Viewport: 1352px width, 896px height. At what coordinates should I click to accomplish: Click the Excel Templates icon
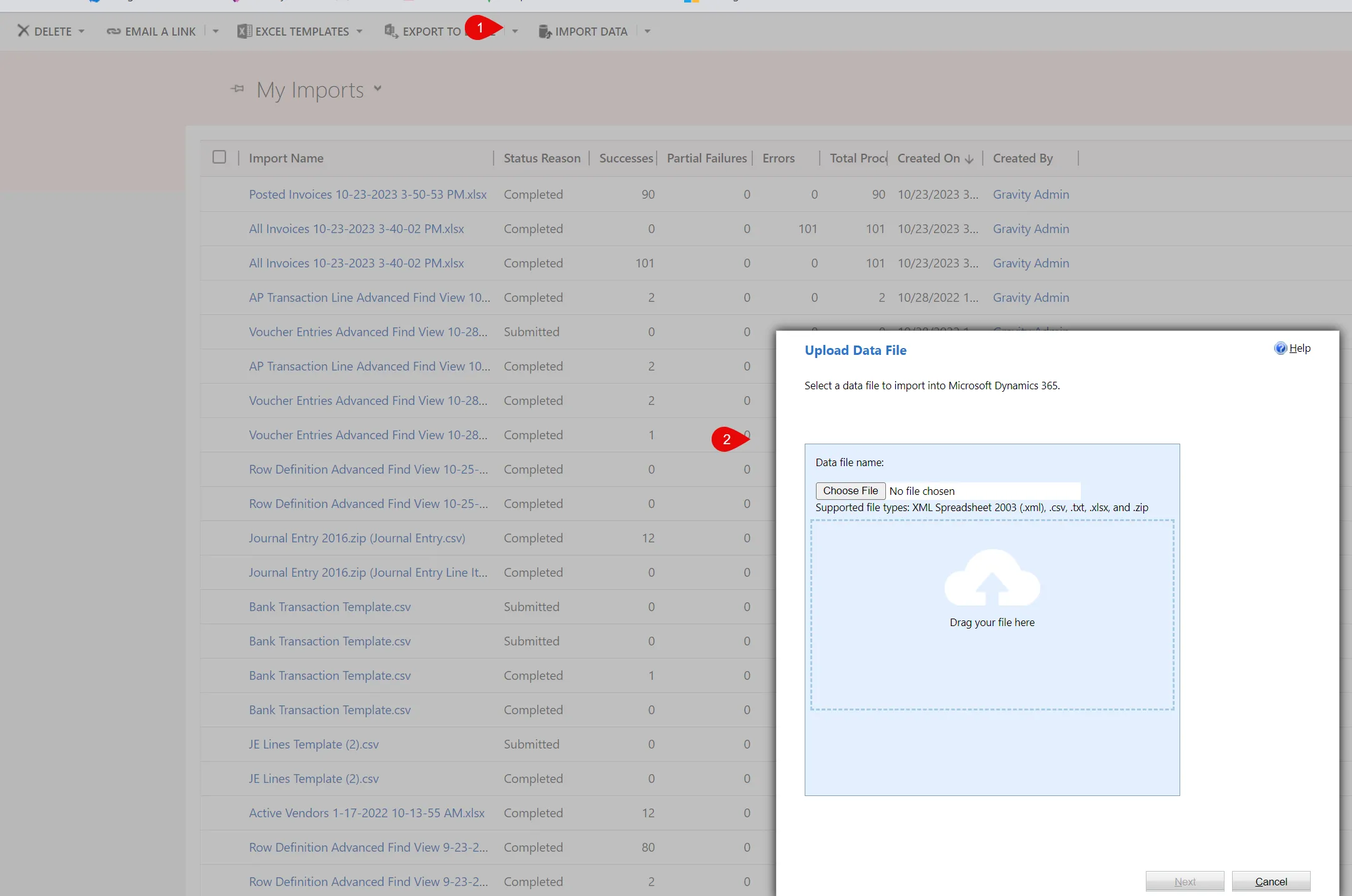pos(244,31)
